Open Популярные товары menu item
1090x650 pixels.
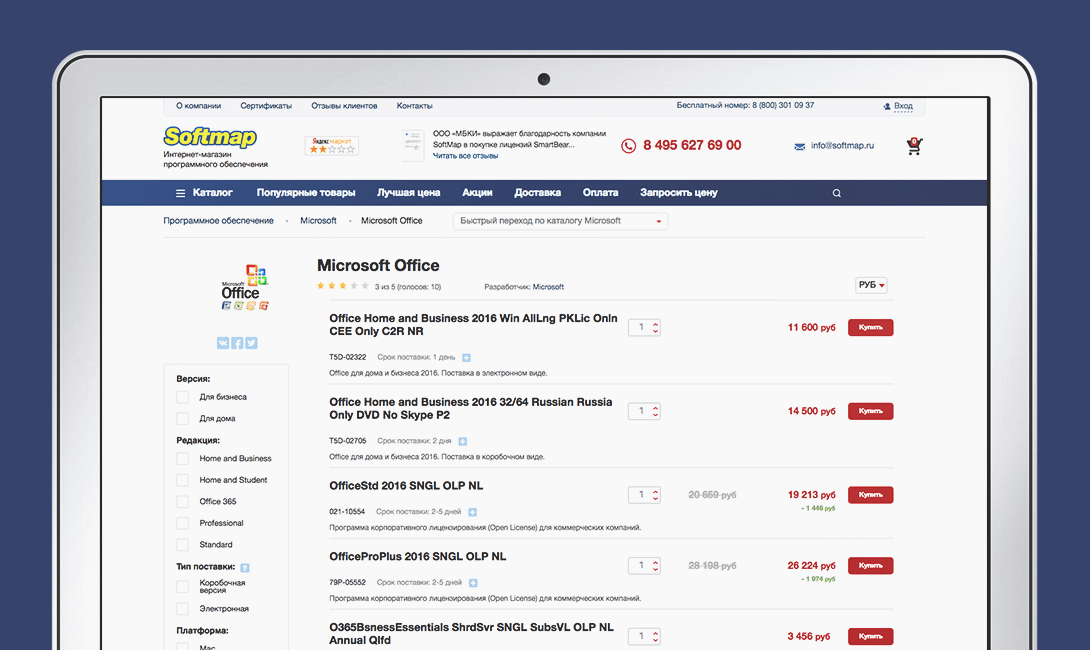click(x=306, y=193)
